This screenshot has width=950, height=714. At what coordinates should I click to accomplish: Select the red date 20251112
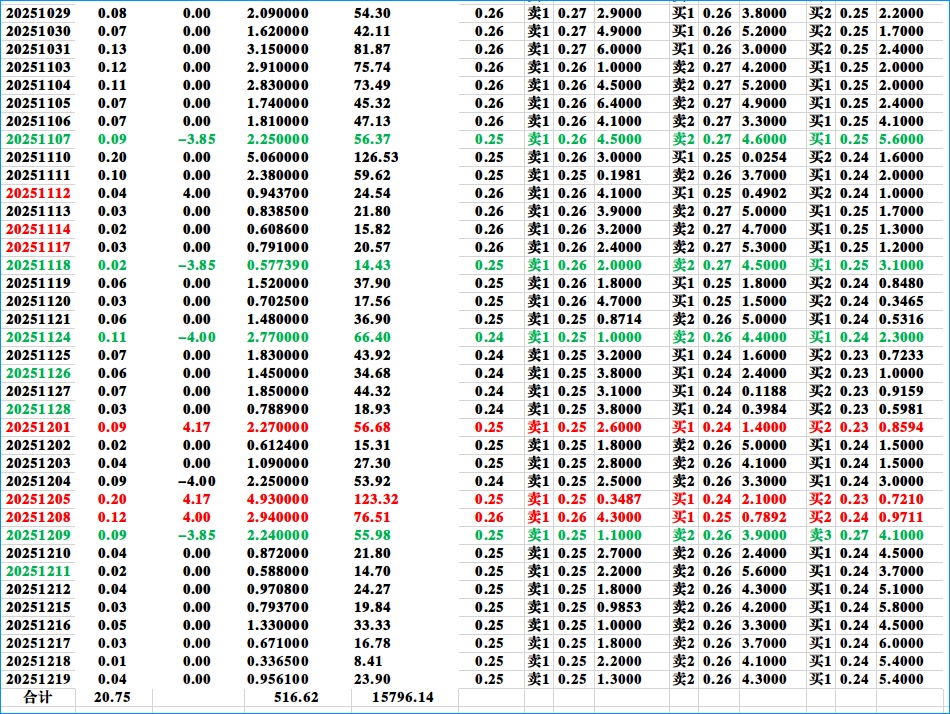[38, 193]
